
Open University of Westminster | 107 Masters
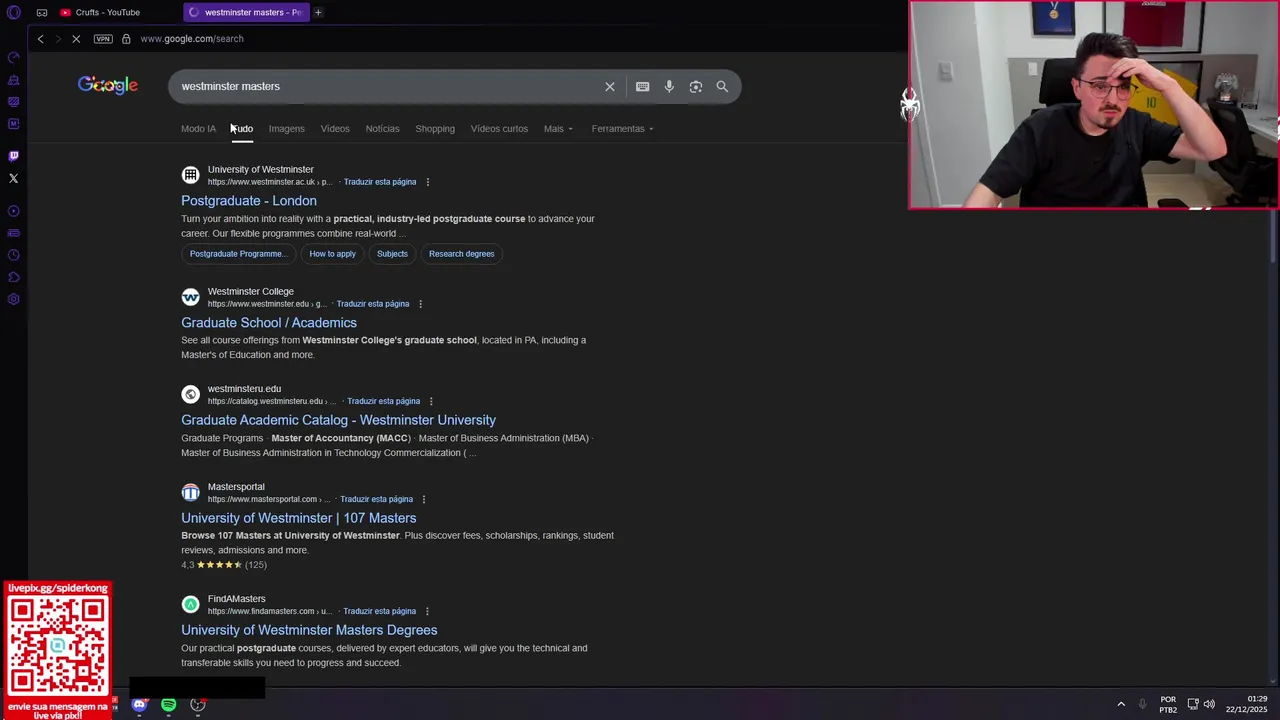click(x=299, y=518)
